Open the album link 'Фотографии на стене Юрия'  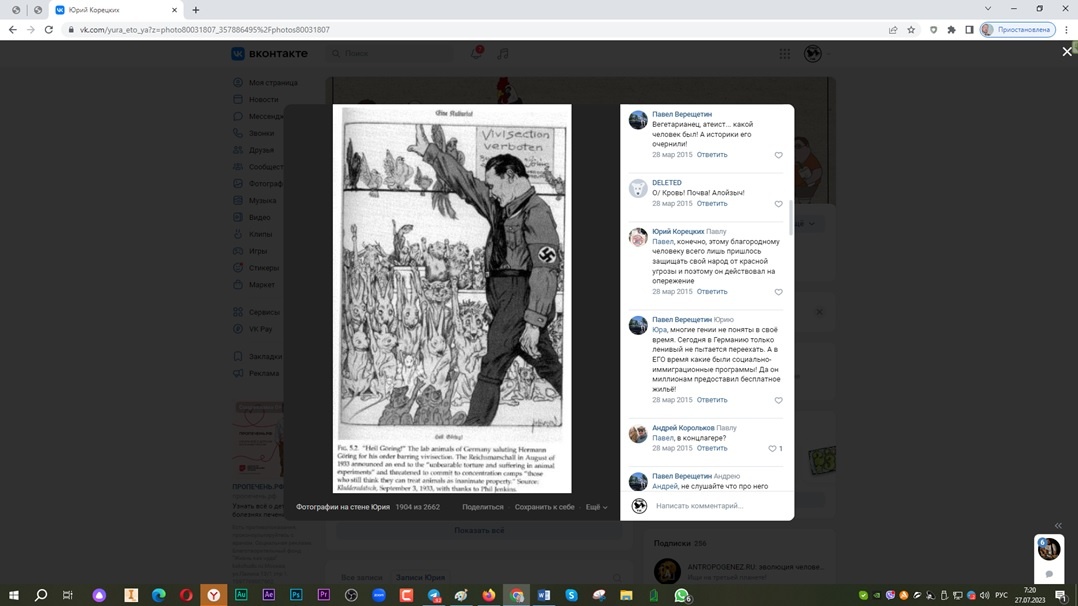pyautogui.click(x=343, y=507)
